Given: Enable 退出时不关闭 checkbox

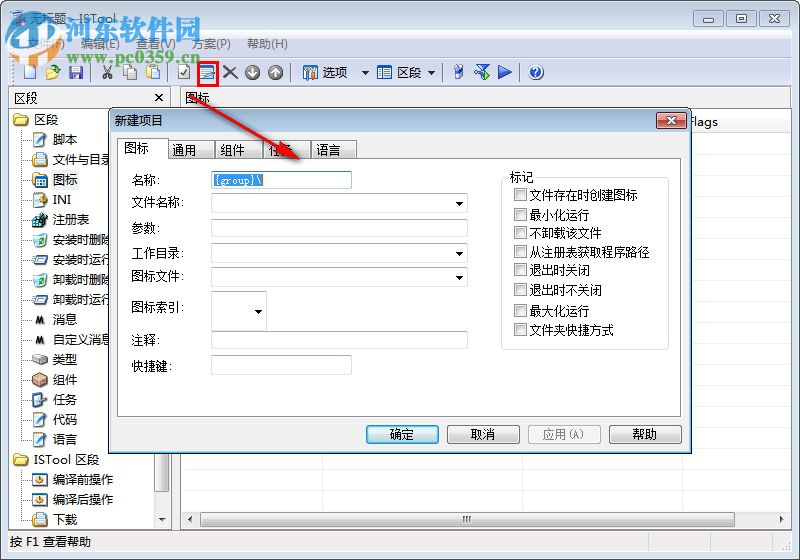Looking at the screenshot, I should pyautogui.click(x=520, y=290).
